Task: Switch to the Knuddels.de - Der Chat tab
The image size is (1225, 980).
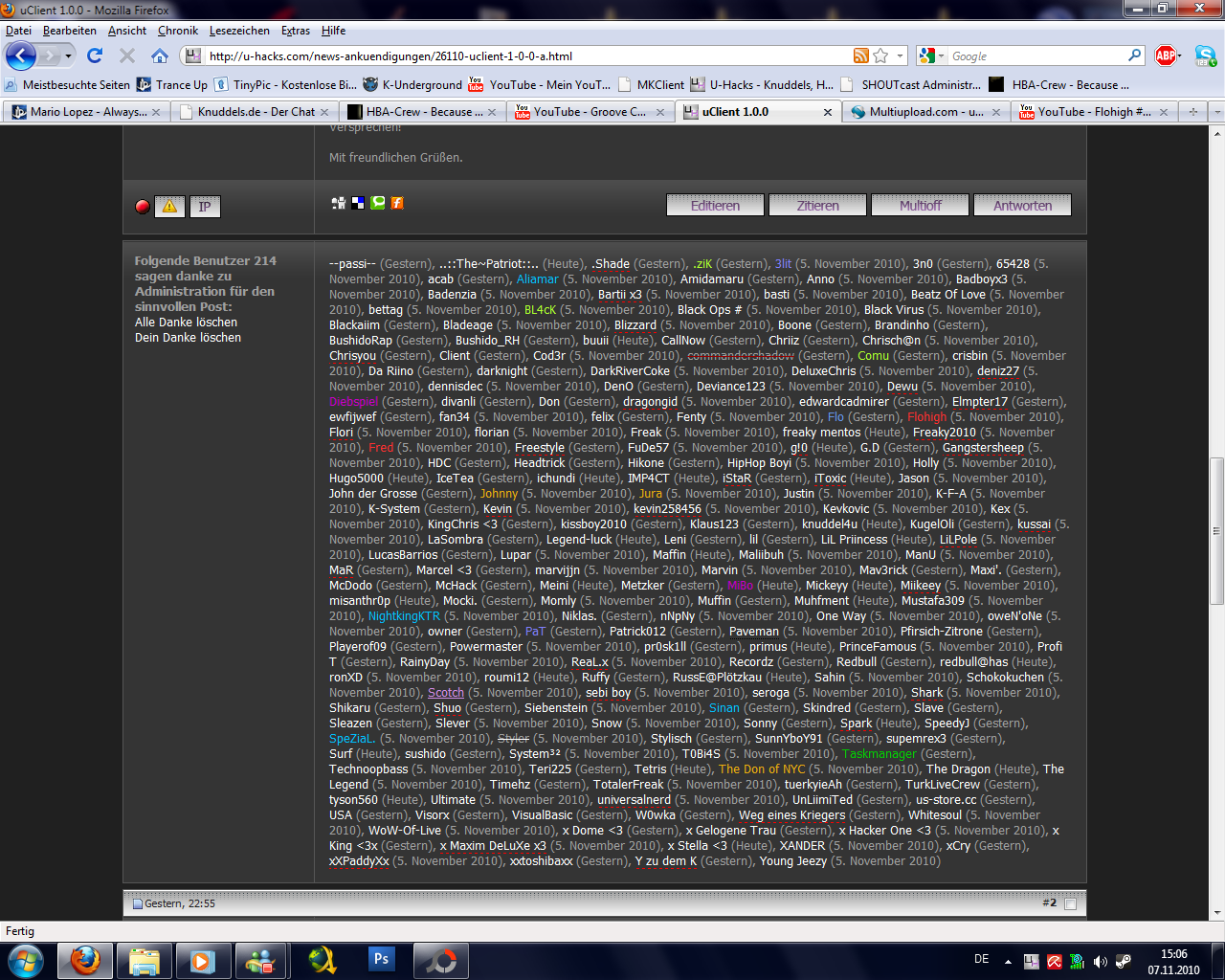Action: 256,112
